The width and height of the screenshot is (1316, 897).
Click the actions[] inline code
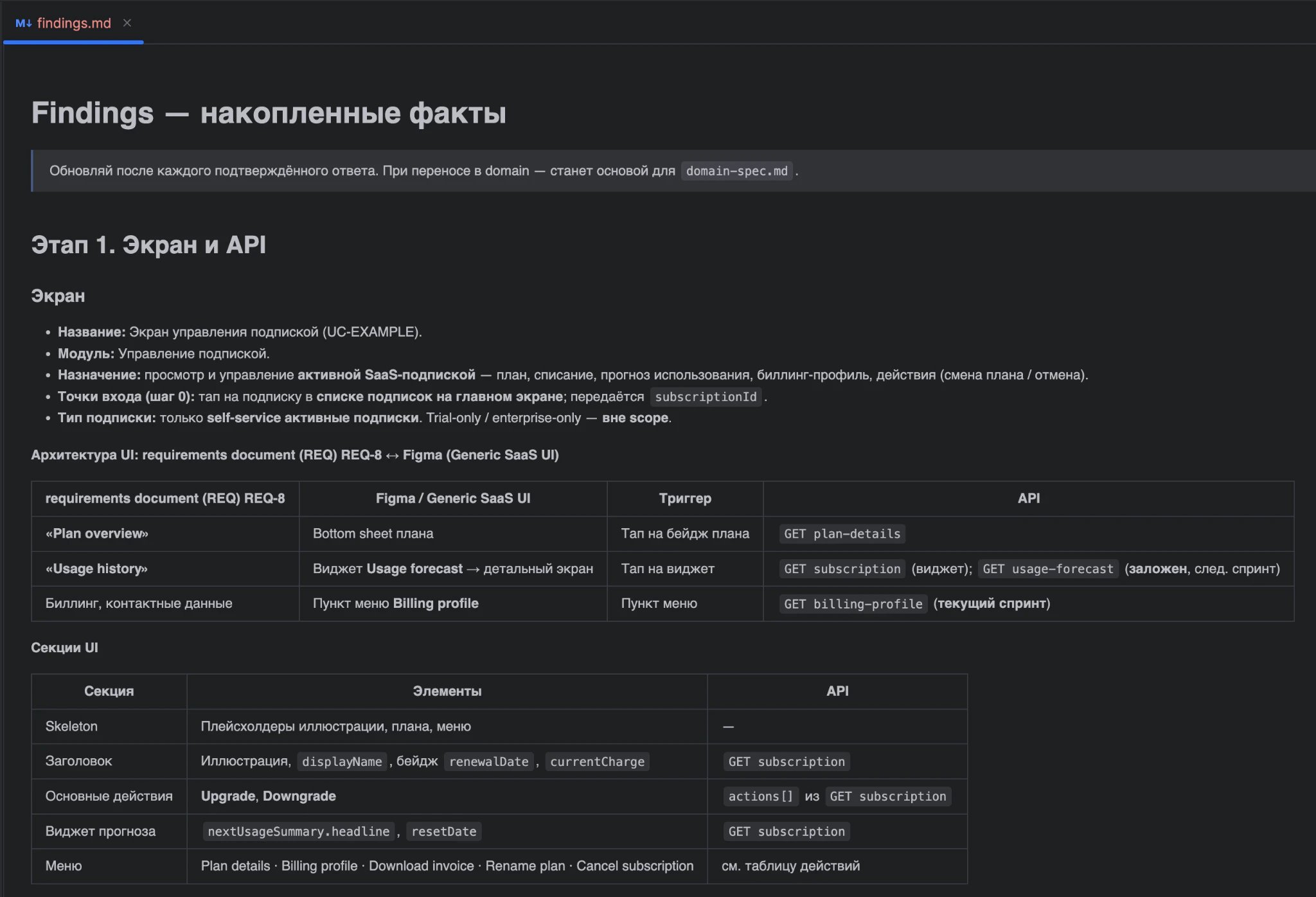(x=760, y=797)
